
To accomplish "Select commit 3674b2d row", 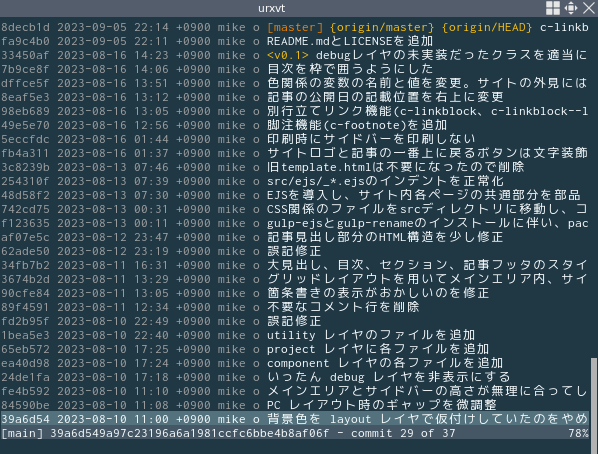I will (294, 279).
